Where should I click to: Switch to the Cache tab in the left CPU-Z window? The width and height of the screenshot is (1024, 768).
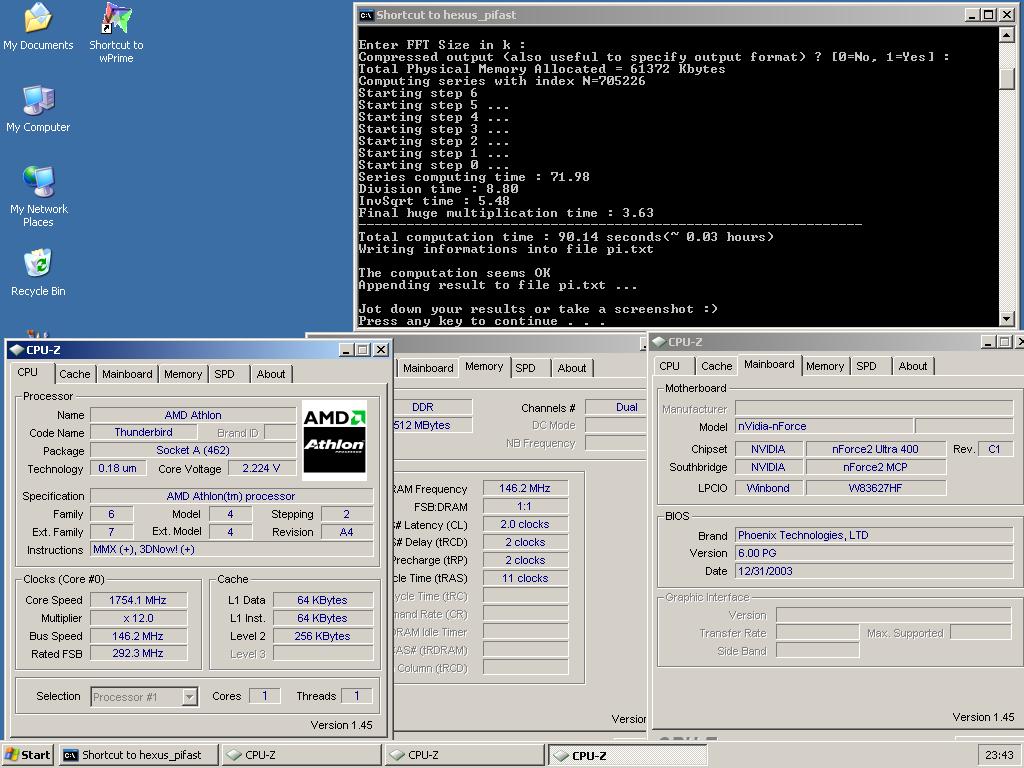pyautogui.click(x=74, y=374)
